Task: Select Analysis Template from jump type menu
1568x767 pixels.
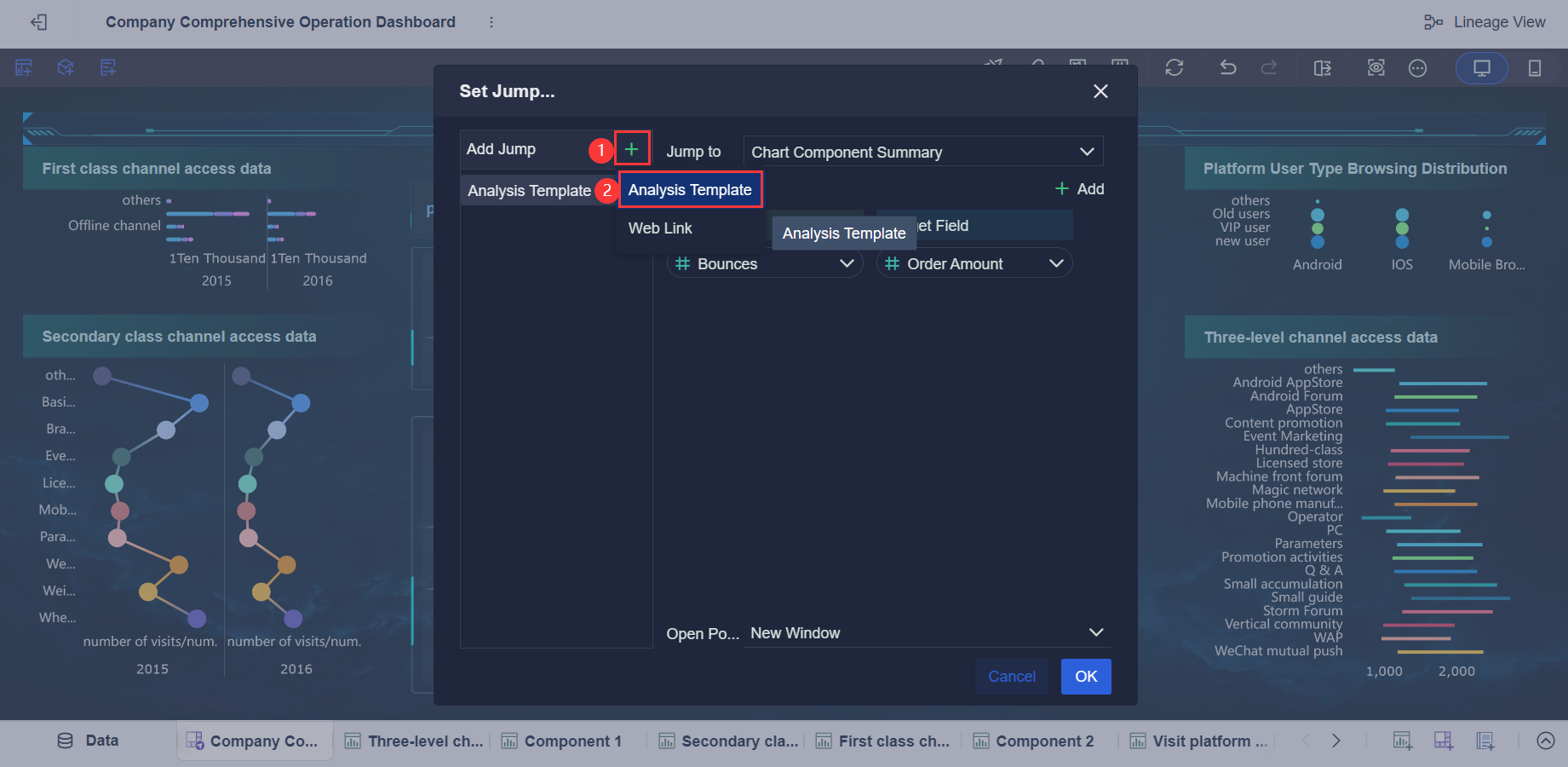Action: tap(690, 189)
